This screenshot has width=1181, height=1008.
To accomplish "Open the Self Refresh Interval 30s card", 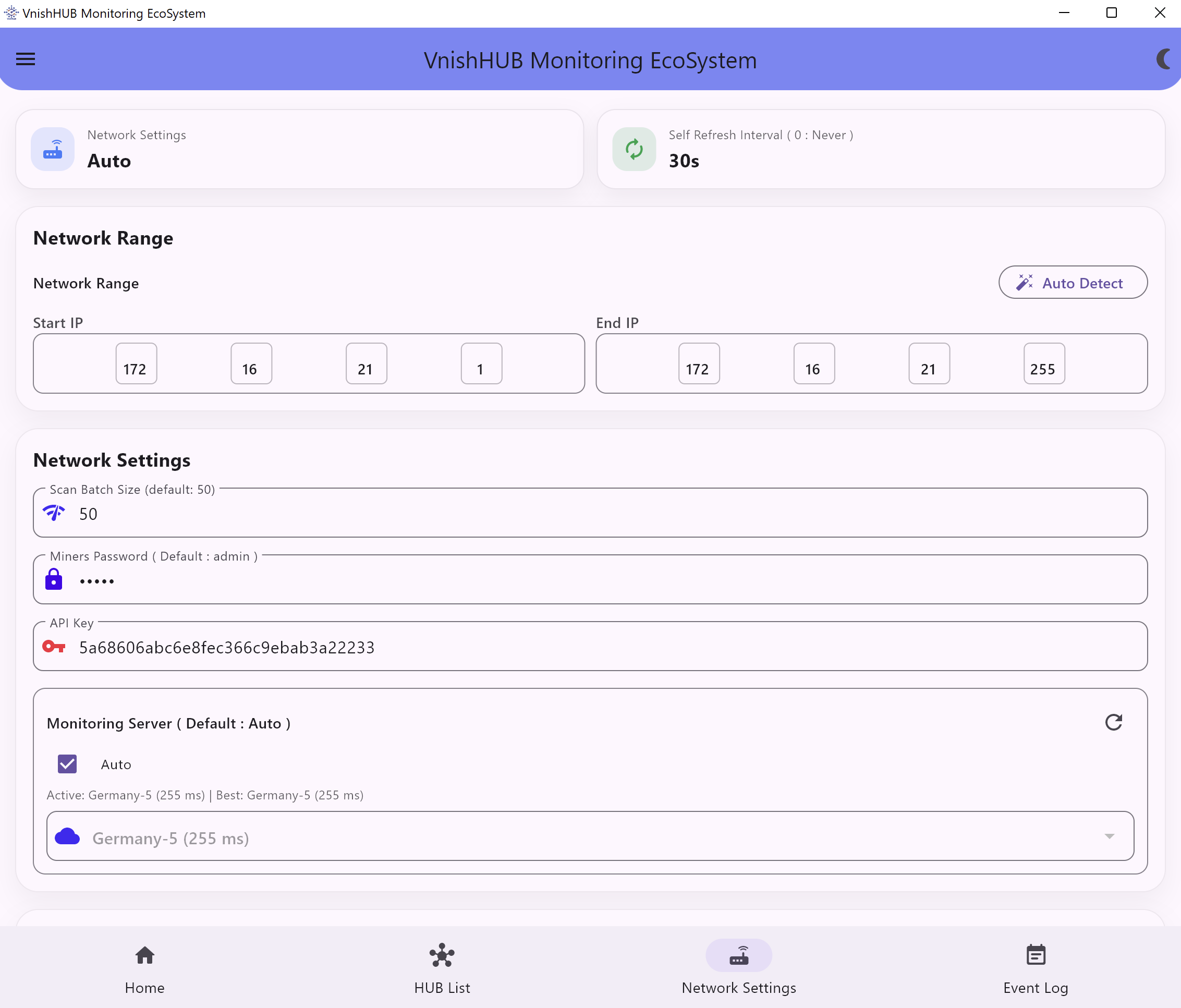I will [x=881, y=149].
